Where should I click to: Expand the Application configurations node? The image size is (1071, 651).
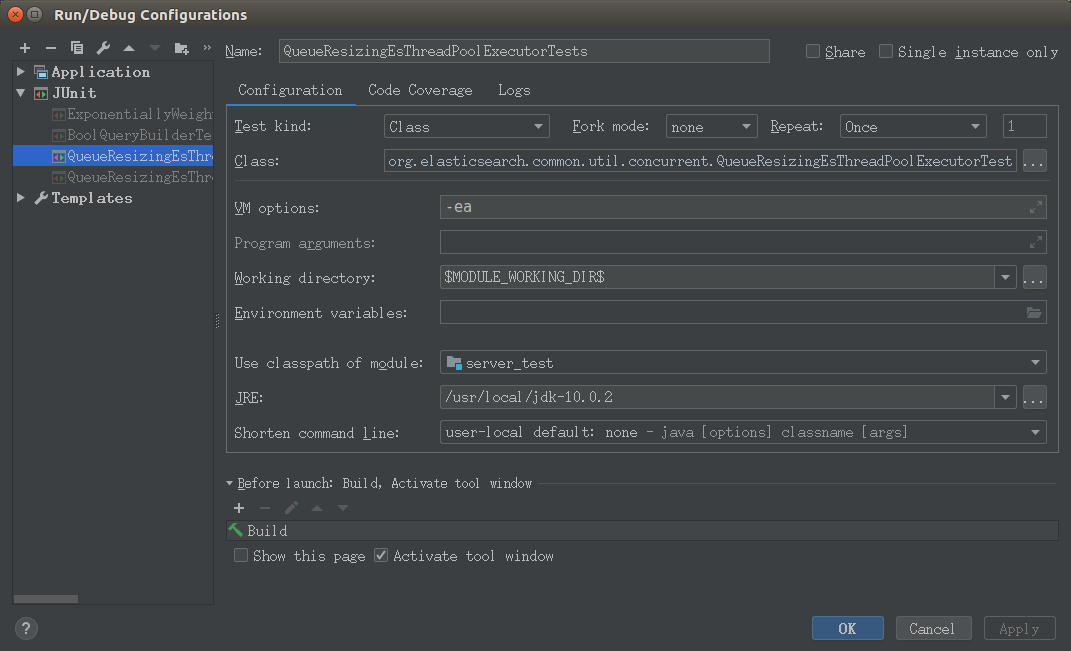click(21, 71)
